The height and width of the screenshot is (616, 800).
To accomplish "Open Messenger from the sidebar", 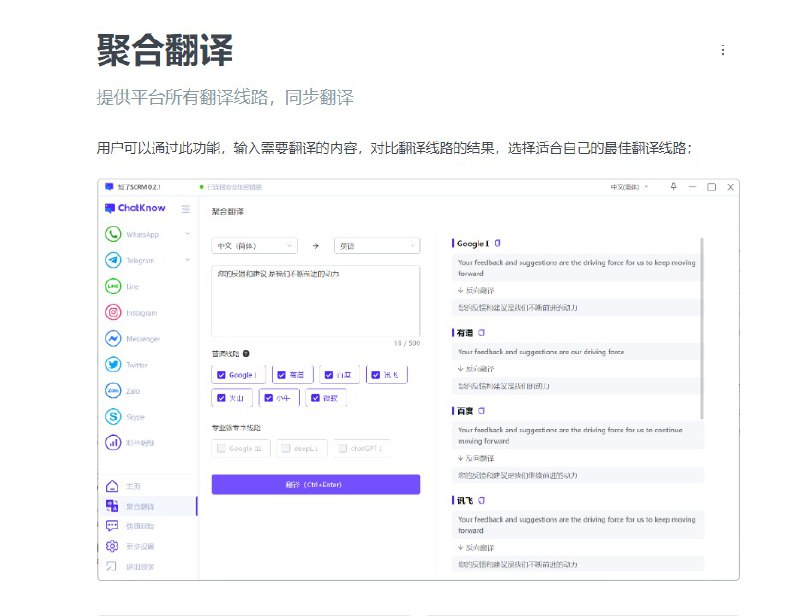I will 140,338.
